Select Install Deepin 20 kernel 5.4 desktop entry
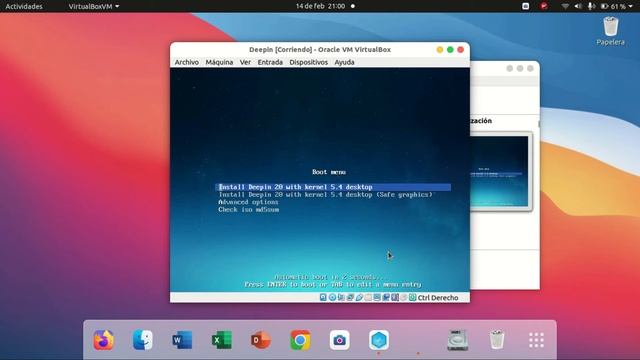The image size is (640, 360). coord(333,187)
